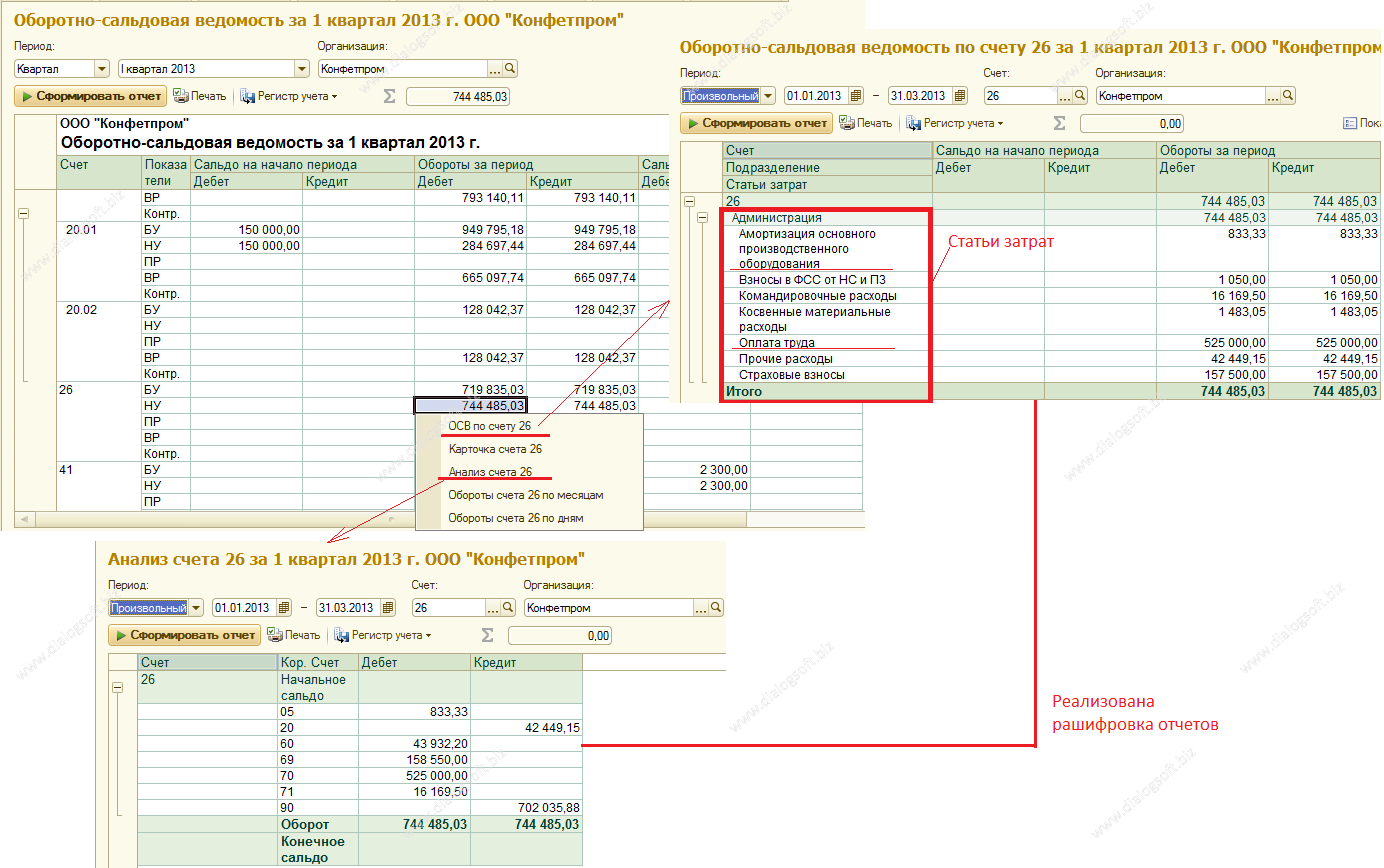Image resolution: width=1384 pixels, height=868 pixels.
Task: Click magnifier beside Организация in Анализ счета 26
Action: pyautogui.click(x=716, y=608)
